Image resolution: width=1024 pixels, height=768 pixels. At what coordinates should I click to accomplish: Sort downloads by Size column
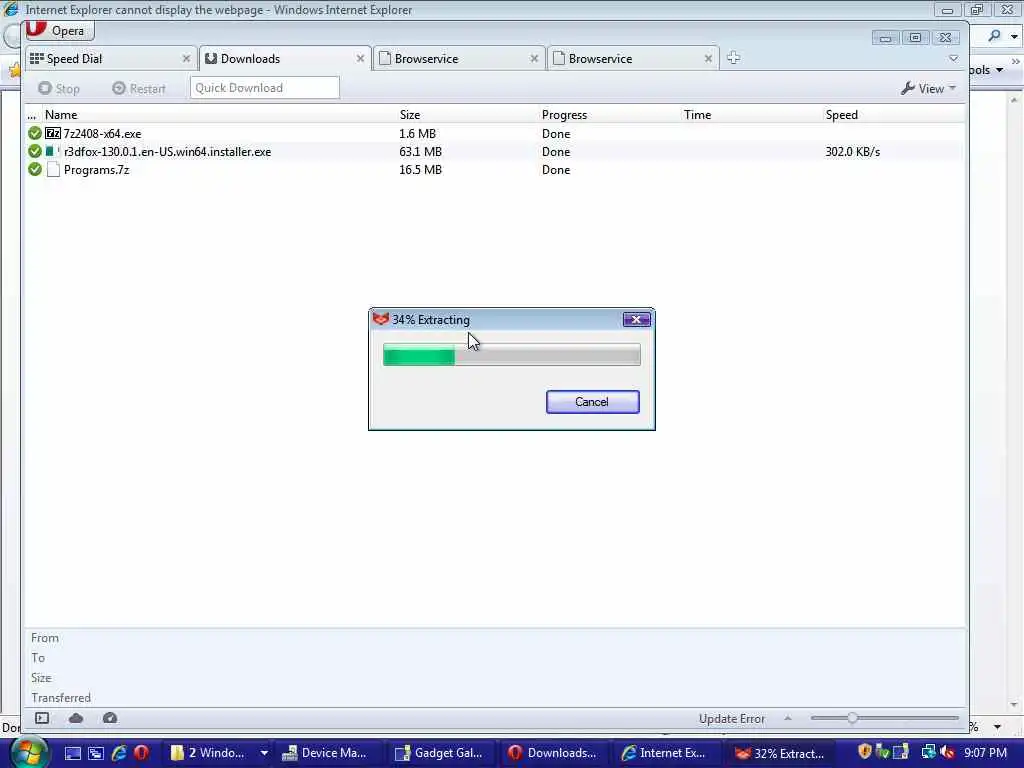click(409, 115)
